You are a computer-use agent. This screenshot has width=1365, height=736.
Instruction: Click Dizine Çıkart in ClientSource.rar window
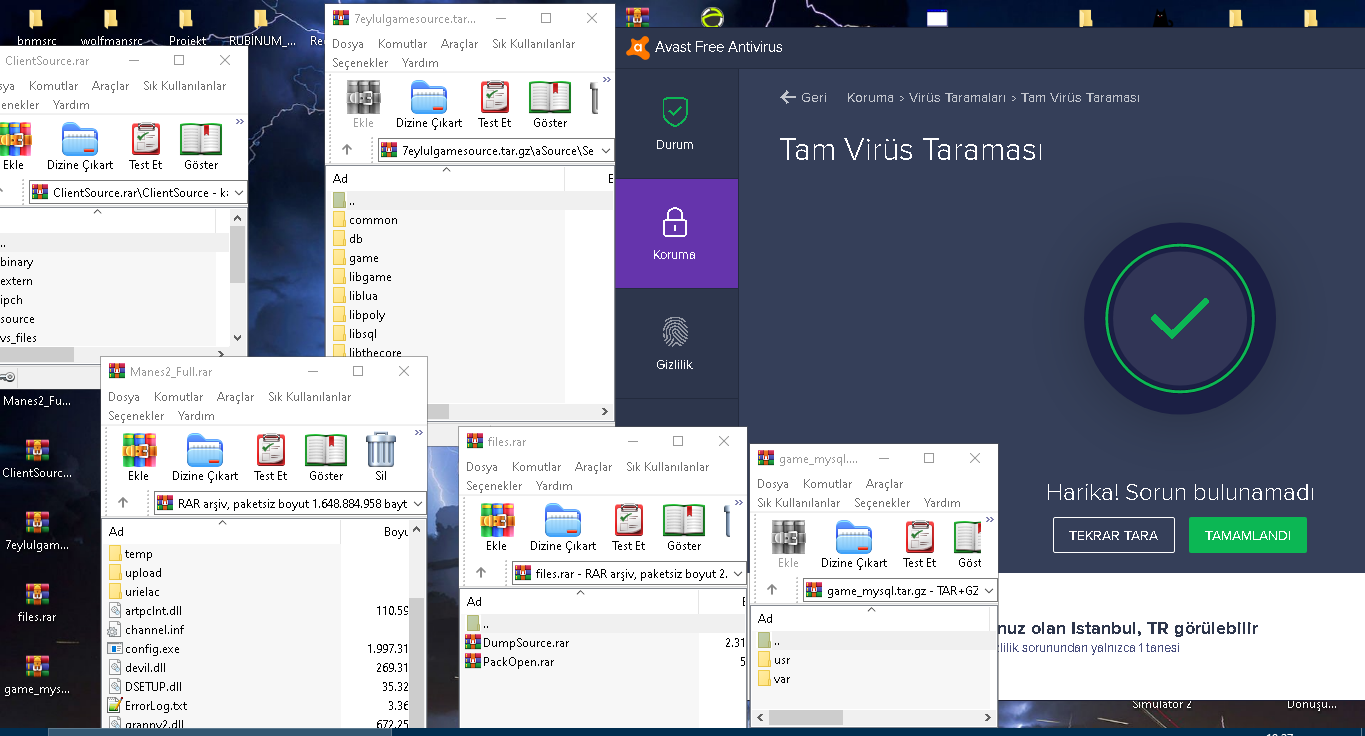[80, 146]
